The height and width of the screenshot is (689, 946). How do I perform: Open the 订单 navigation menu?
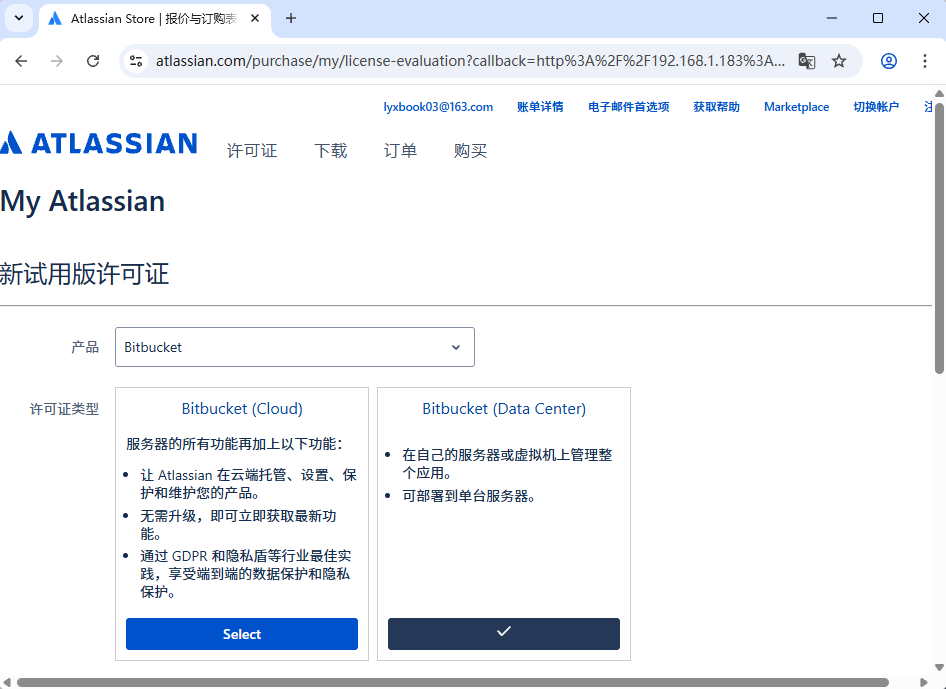click(x=401, y=151)
